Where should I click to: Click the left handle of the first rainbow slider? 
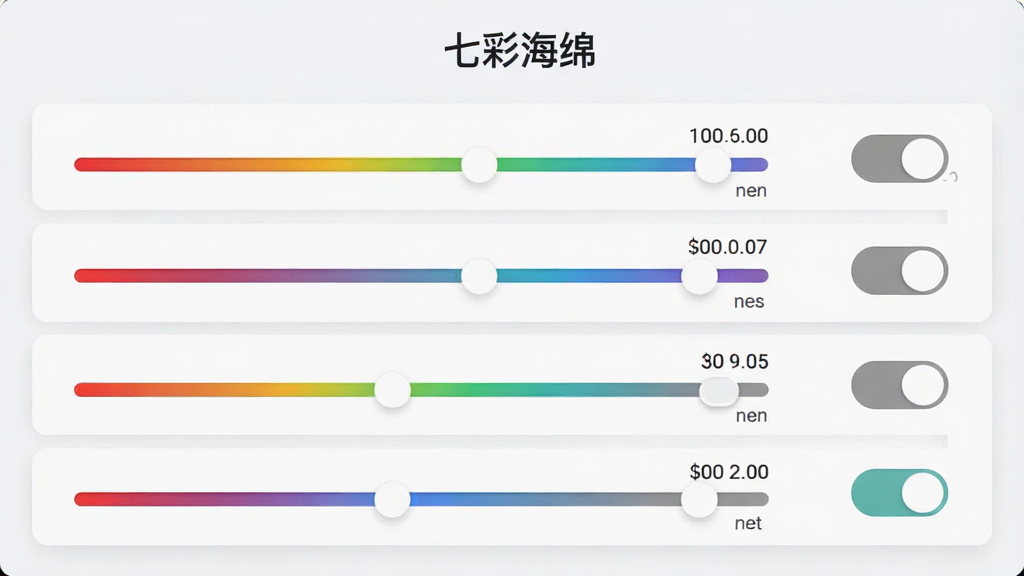pos(479,165)
